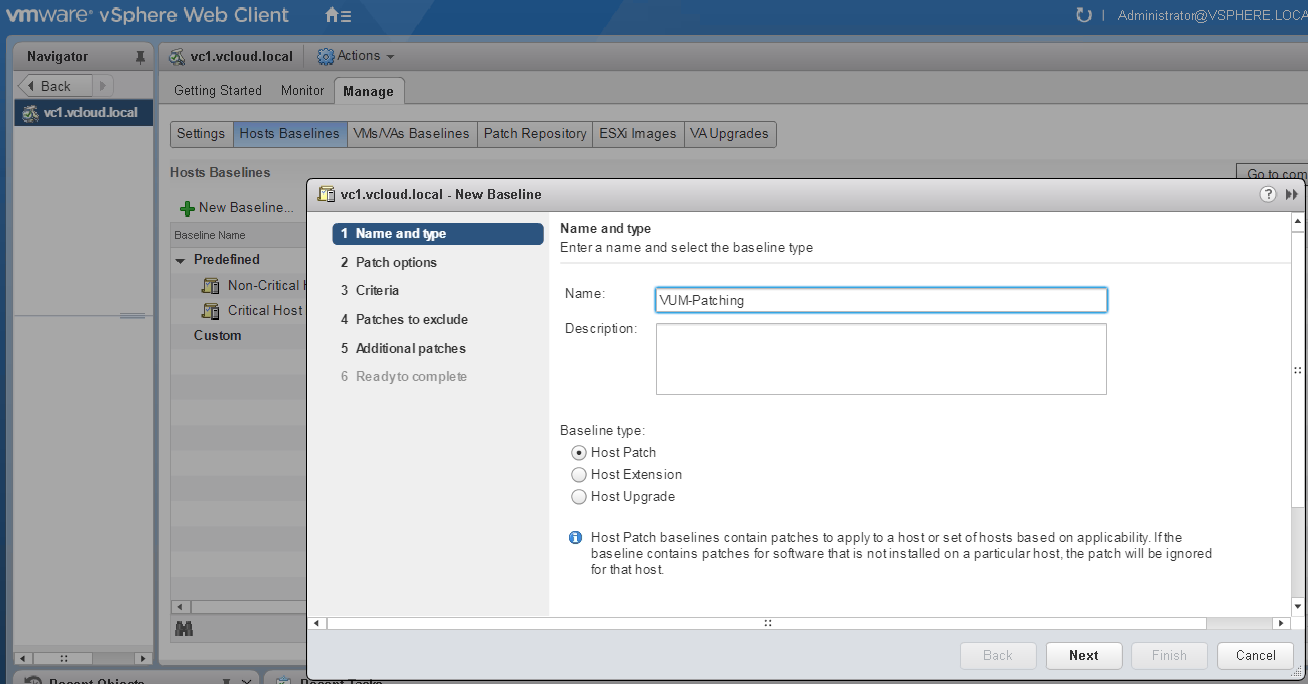Switch to the VA Upgrades sub-tab
The image size is (1308, 684).
[x=730, y=134]
